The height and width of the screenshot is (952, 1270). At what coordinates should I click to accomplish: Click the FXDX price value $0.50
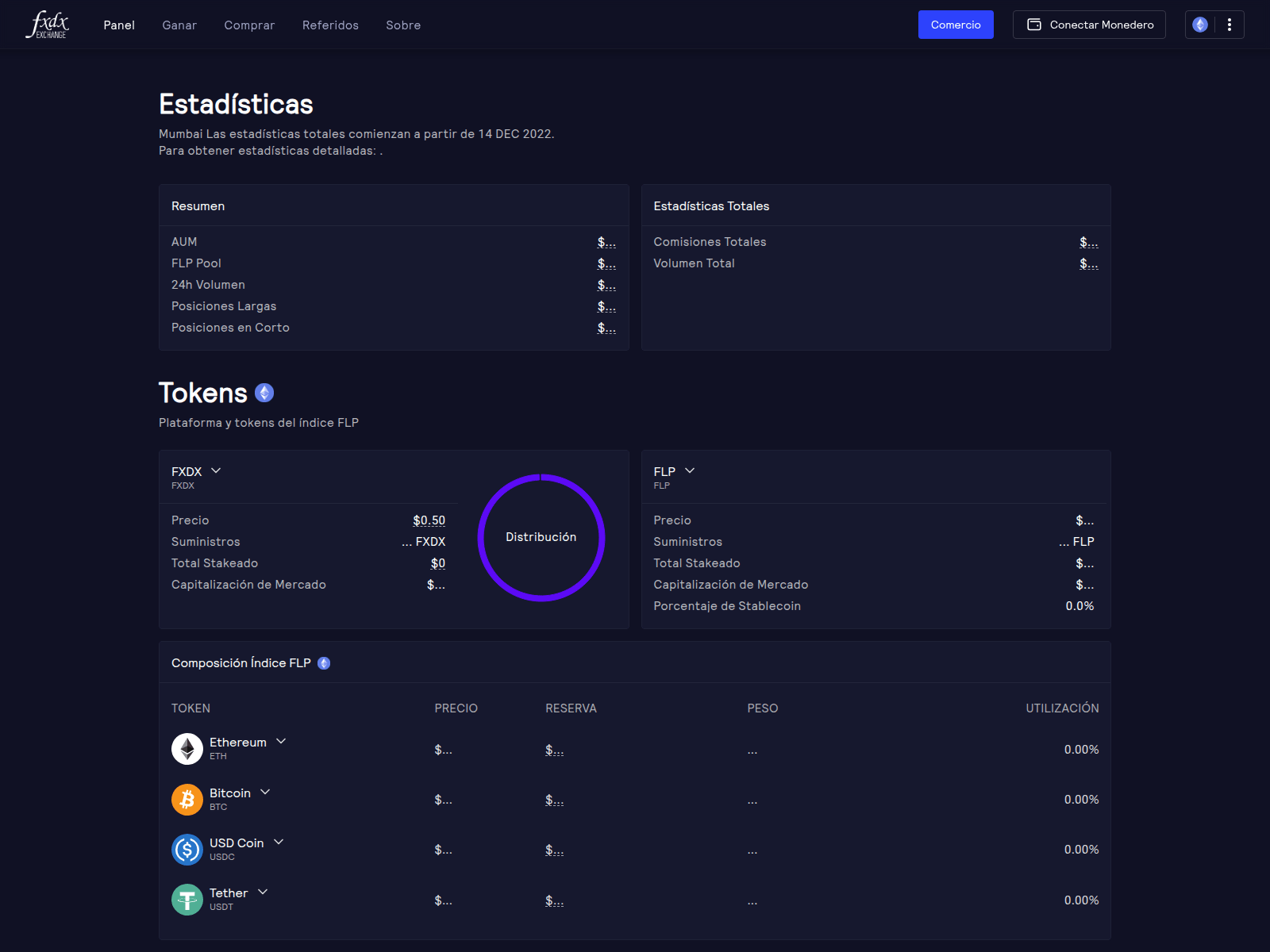pos(429,520)
